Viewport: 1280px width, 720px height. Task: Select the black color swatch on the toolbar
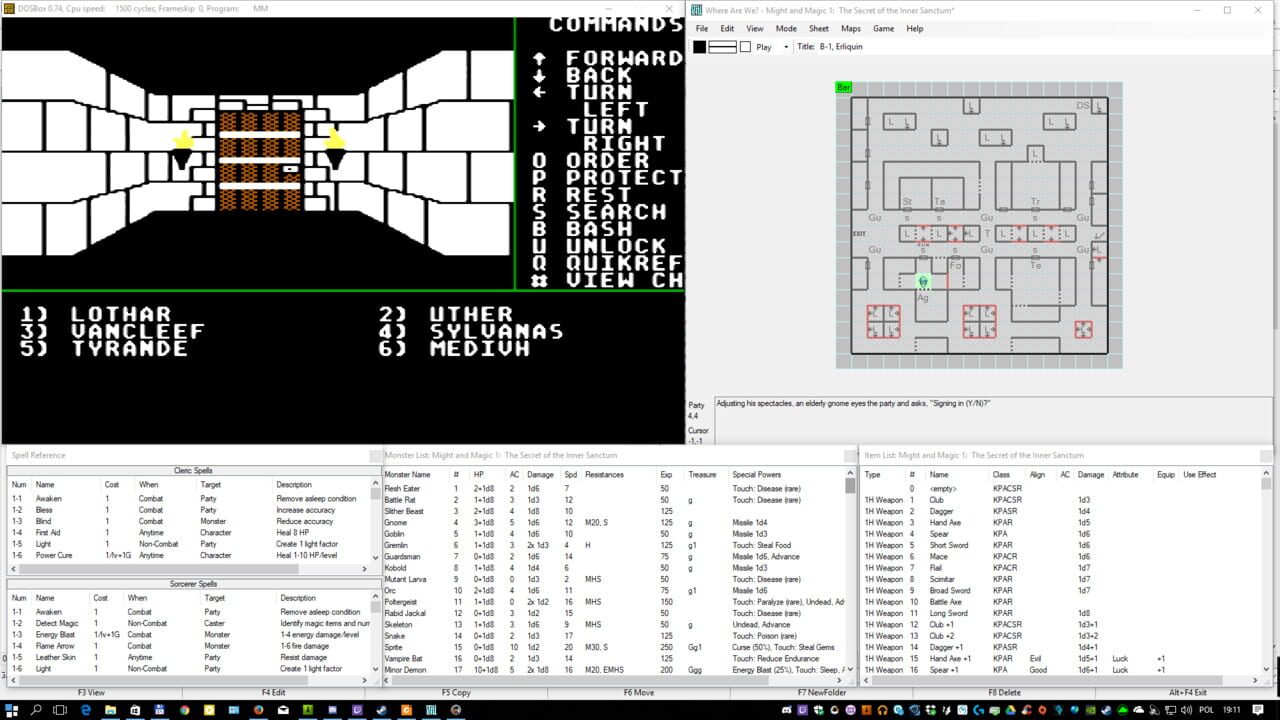click(x=699, y=46)
